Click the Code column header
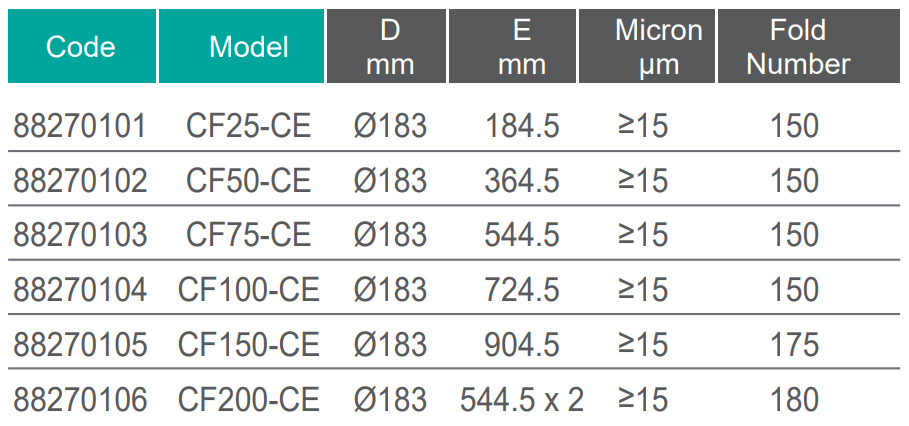This screenshot has height=426, width=909. 81,47
